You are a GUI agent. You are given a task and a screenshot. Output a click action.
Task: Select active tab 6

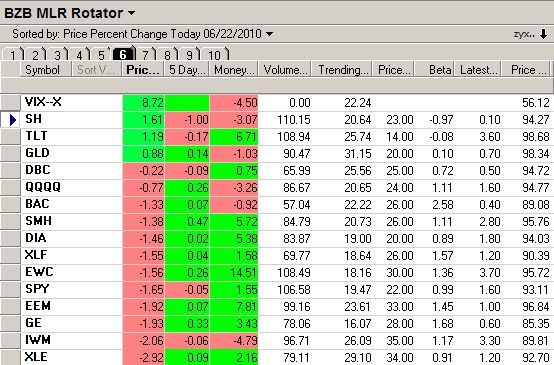point(123,54)
